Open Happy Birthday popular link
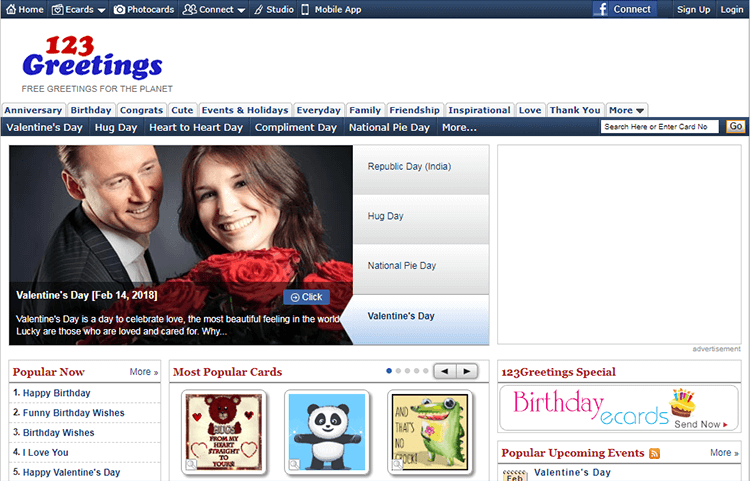This screenshot has height=481, width=750. [56, 393]
